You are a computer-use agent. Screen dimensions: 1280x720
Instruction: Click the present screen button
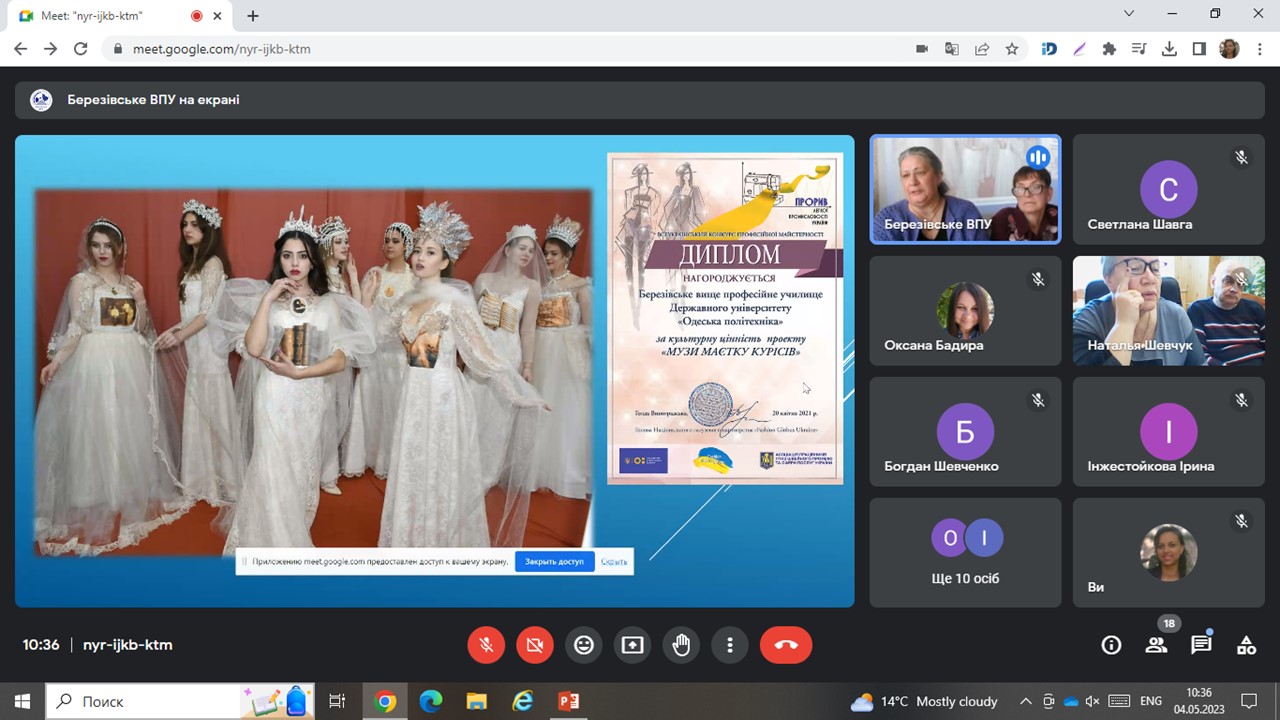point(633,645)
